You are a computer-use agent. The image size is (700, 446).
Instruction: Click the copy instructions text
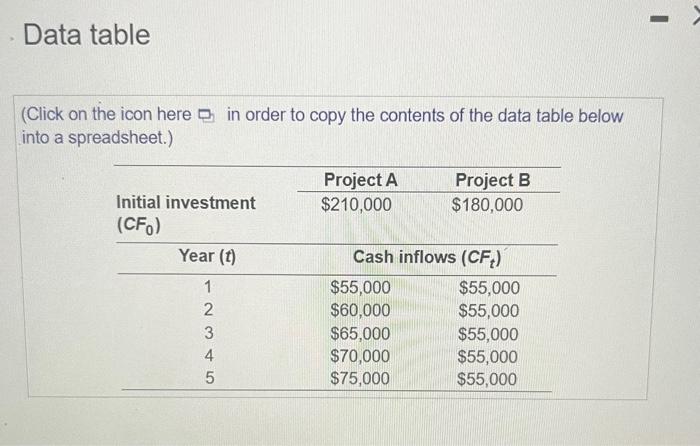point(322,126)
